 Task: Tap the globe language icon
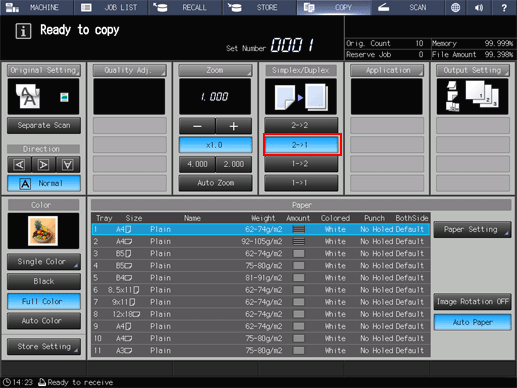pos(455,7)
